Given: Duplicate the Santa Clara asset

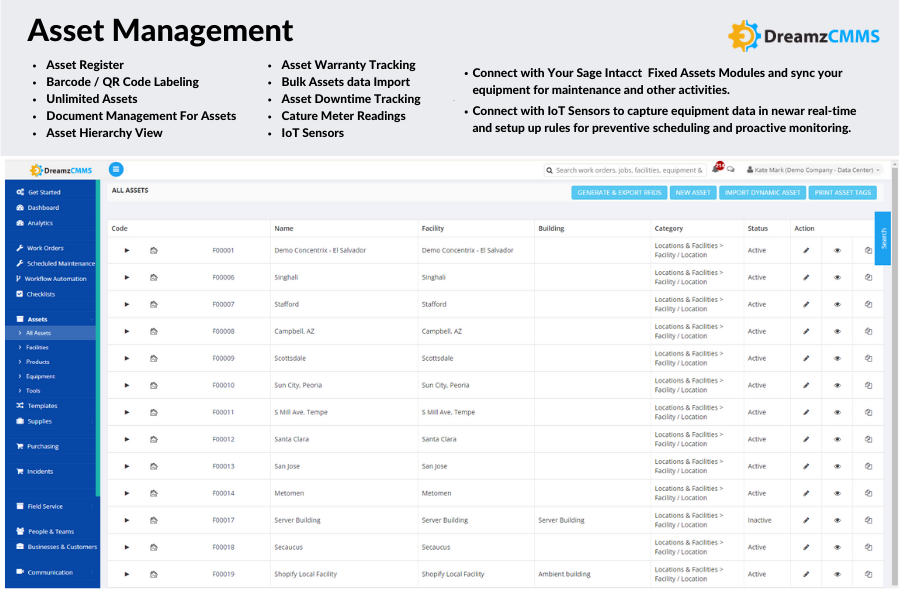Looking at the screenshot, I should tap(868, 439).
